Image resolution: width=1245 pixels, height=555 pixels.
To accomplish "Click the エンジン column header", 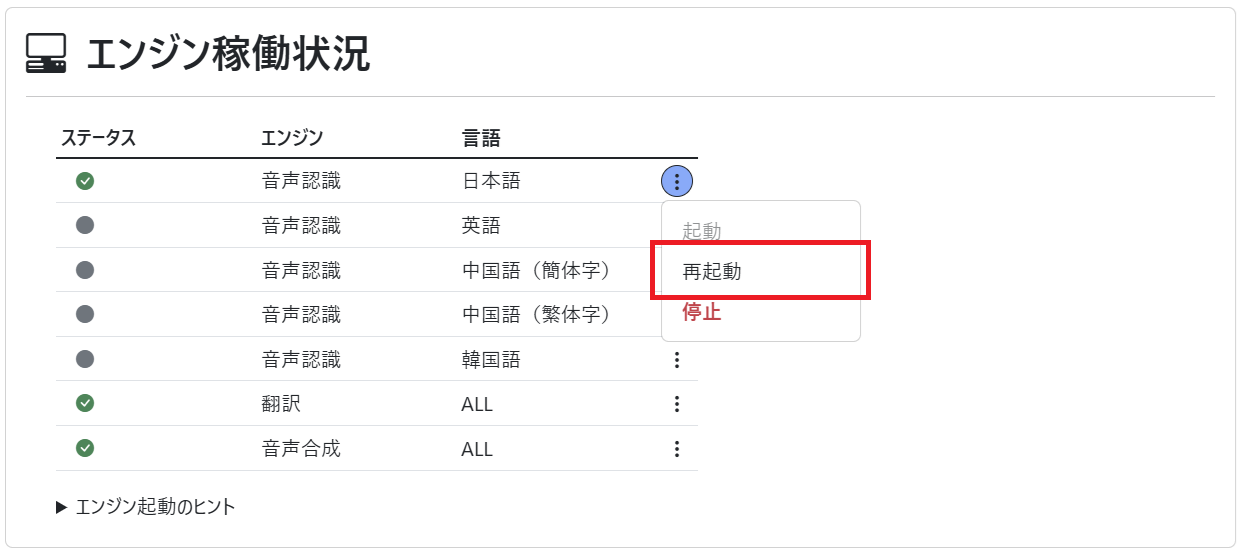I will (x=292, y=138).
